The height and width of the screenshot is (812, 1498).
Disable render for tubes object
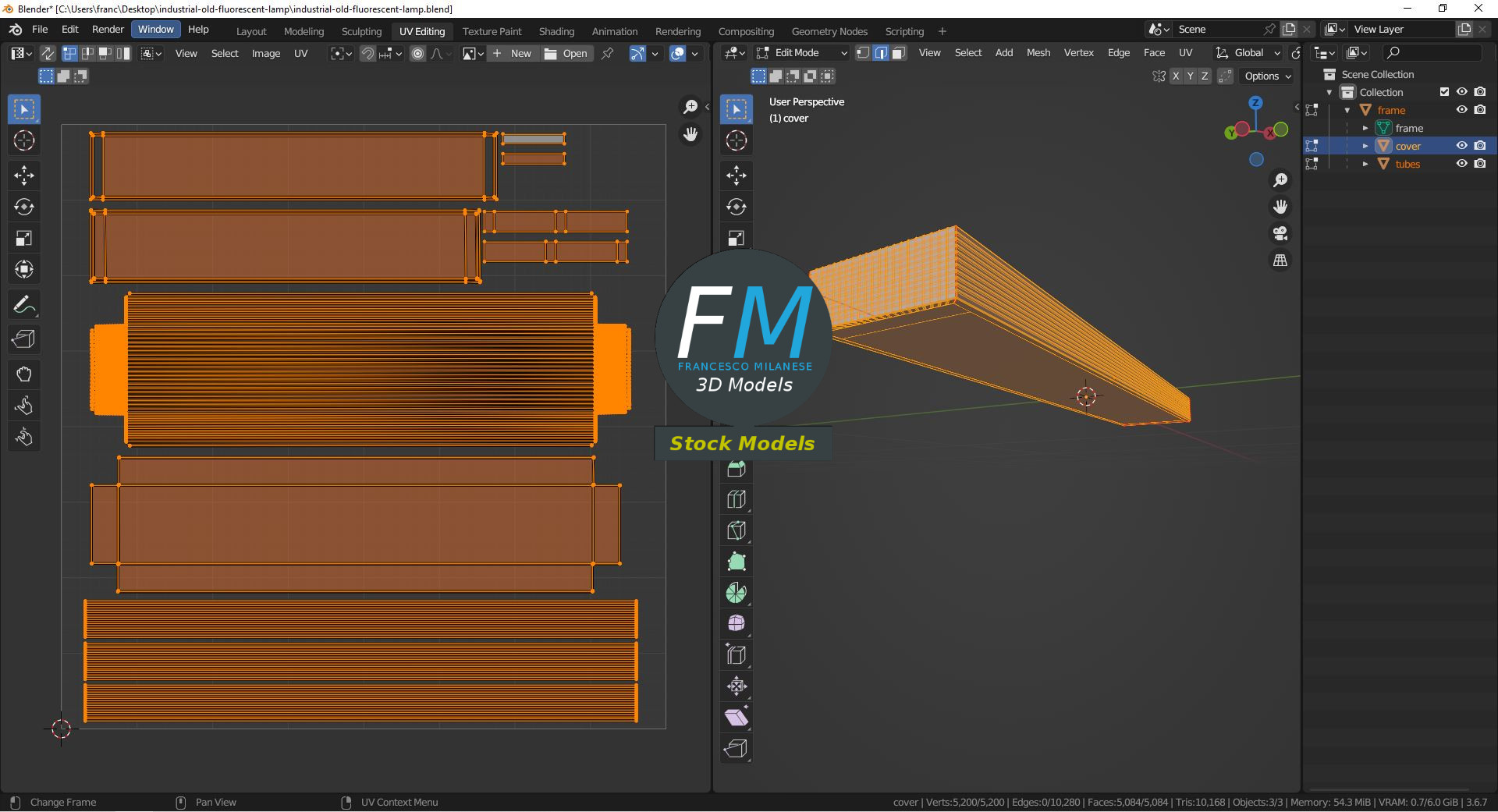click(x=1480, y=164)
